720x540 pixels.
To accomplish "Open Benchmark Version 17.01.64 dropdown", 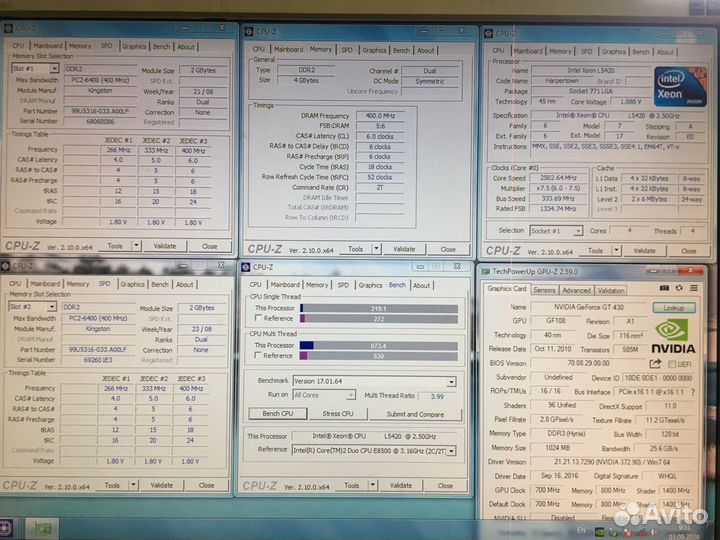I will tap(451, 382).
